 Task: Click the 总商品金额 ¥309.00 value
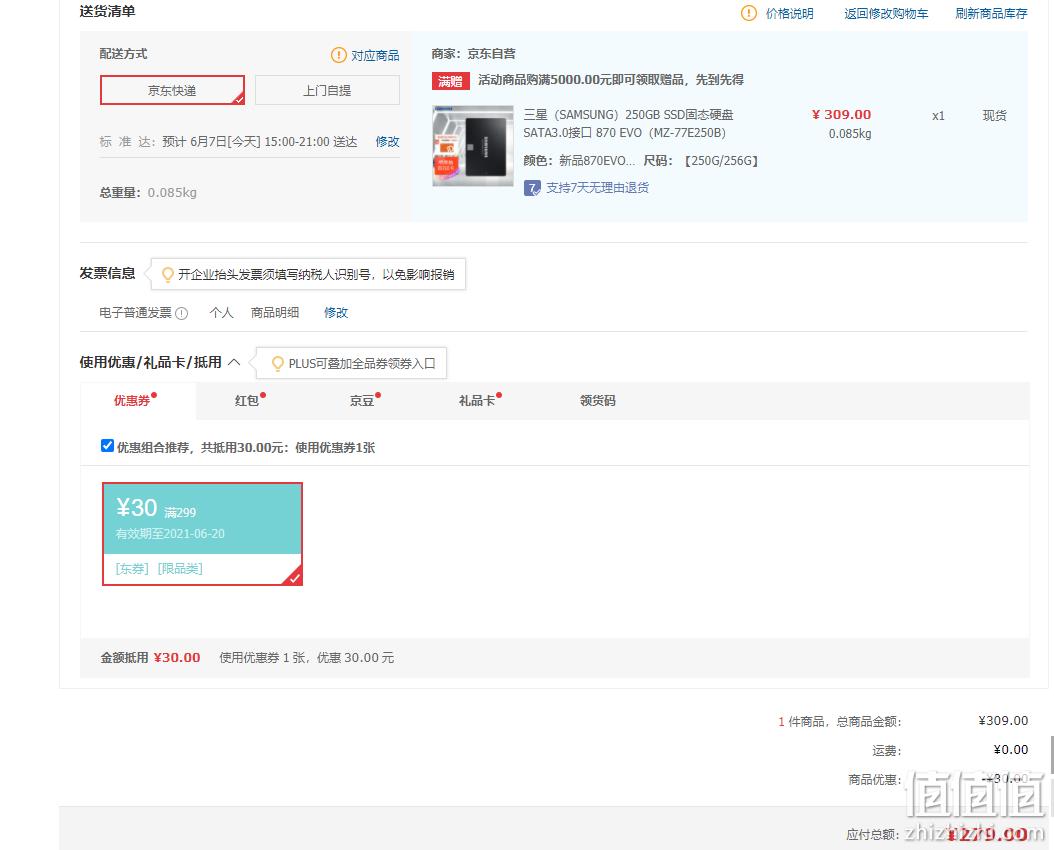(x=1003, y=721)
